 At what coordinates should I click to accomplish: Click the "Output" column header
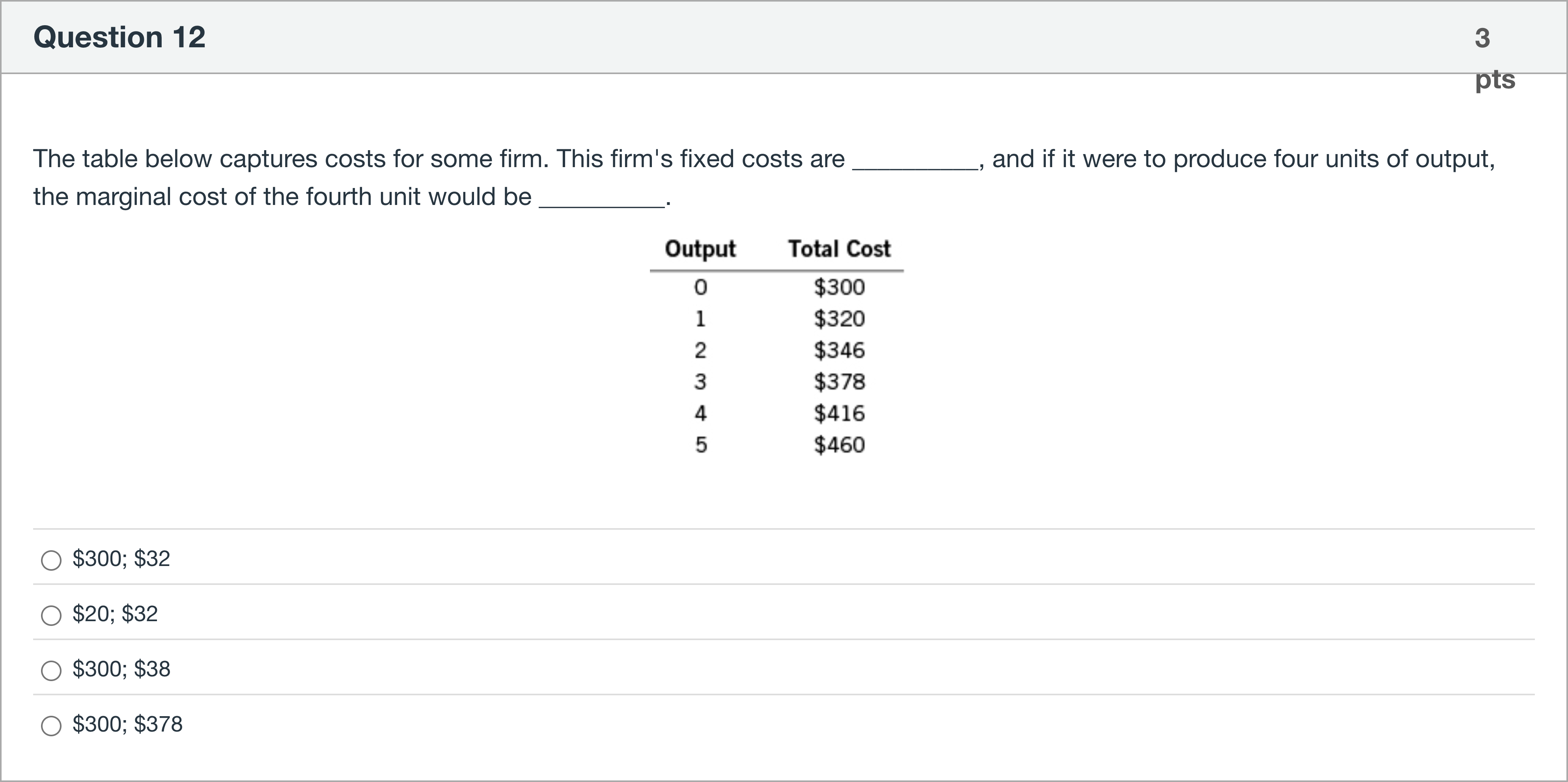pyautogui.click(x=700, y=249)
